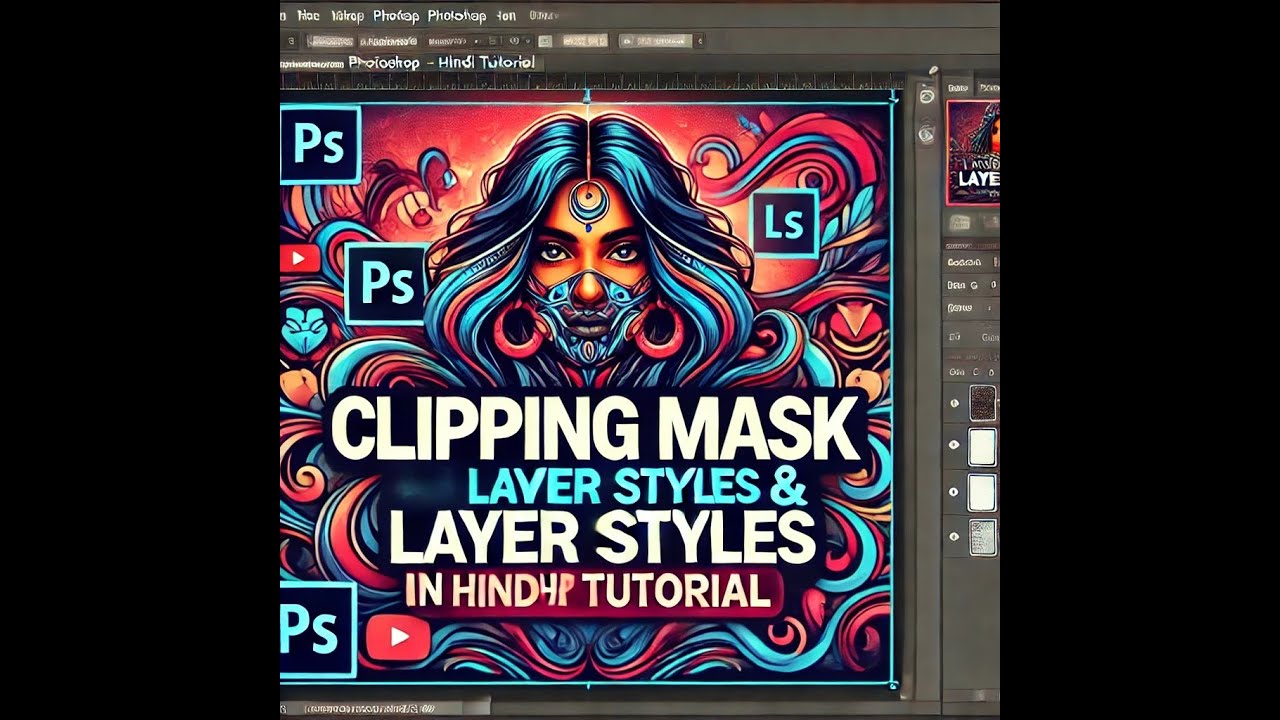Open the second 'Photoshop' item in the menu bar
Image resolution: width=1280 pixels, height=720 pixels.
tap(456, 16)
